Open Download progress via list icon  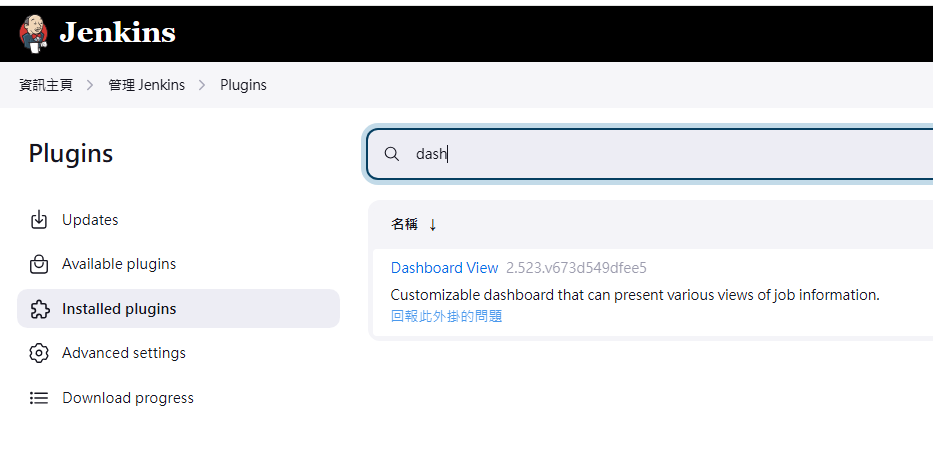point(39,397)
